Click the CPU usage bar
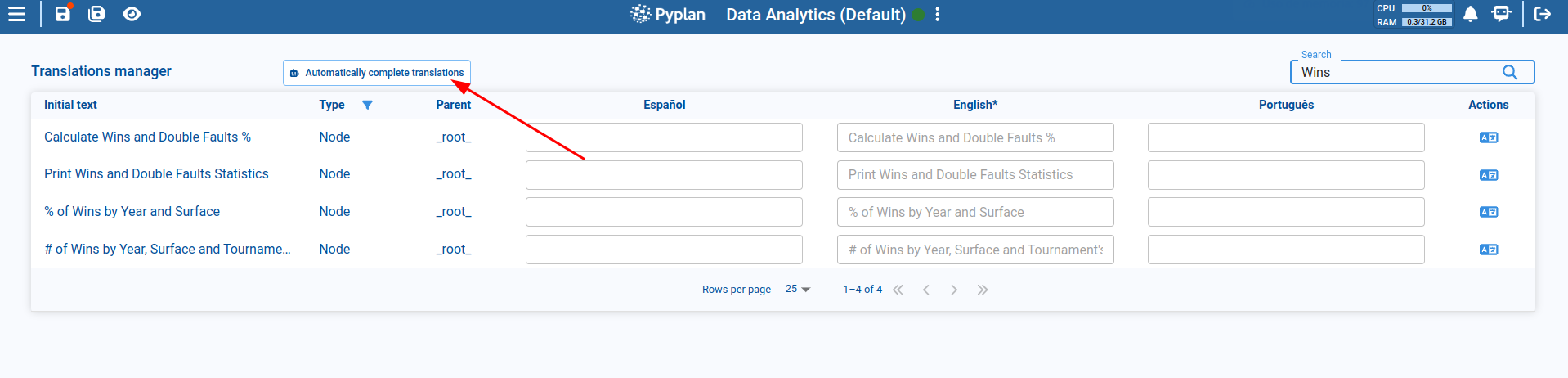Viewport: 1568px width, 378px height. [1427, 8]
